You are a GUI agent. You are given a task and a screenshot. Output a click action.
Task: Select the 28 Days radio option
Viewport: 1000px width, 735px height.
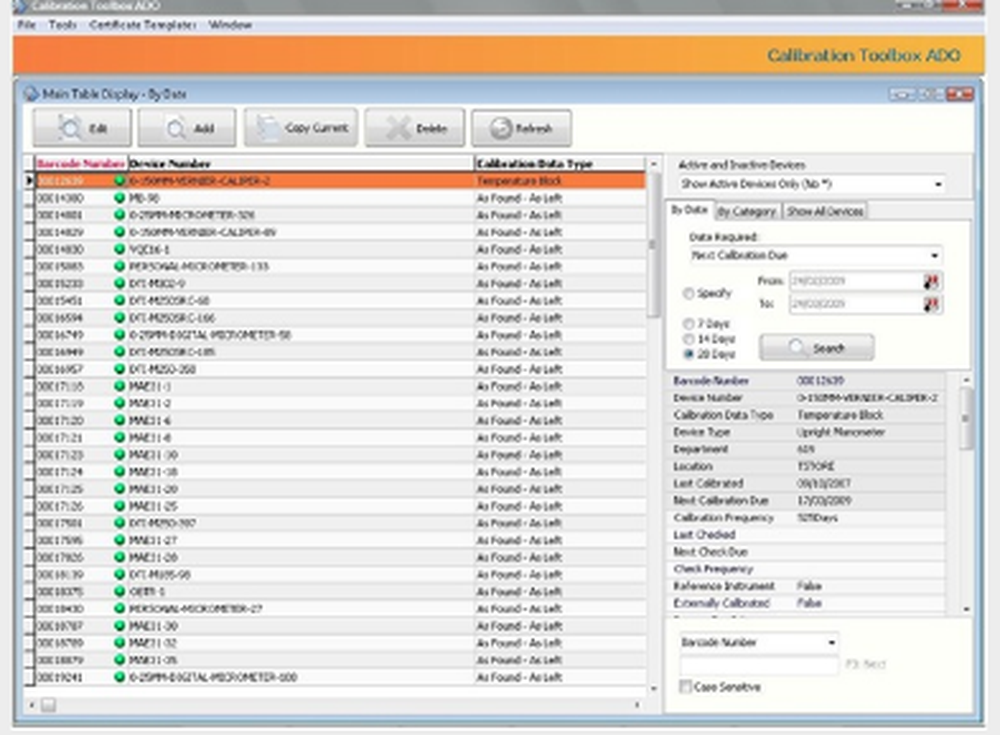[x=688, y=354]
